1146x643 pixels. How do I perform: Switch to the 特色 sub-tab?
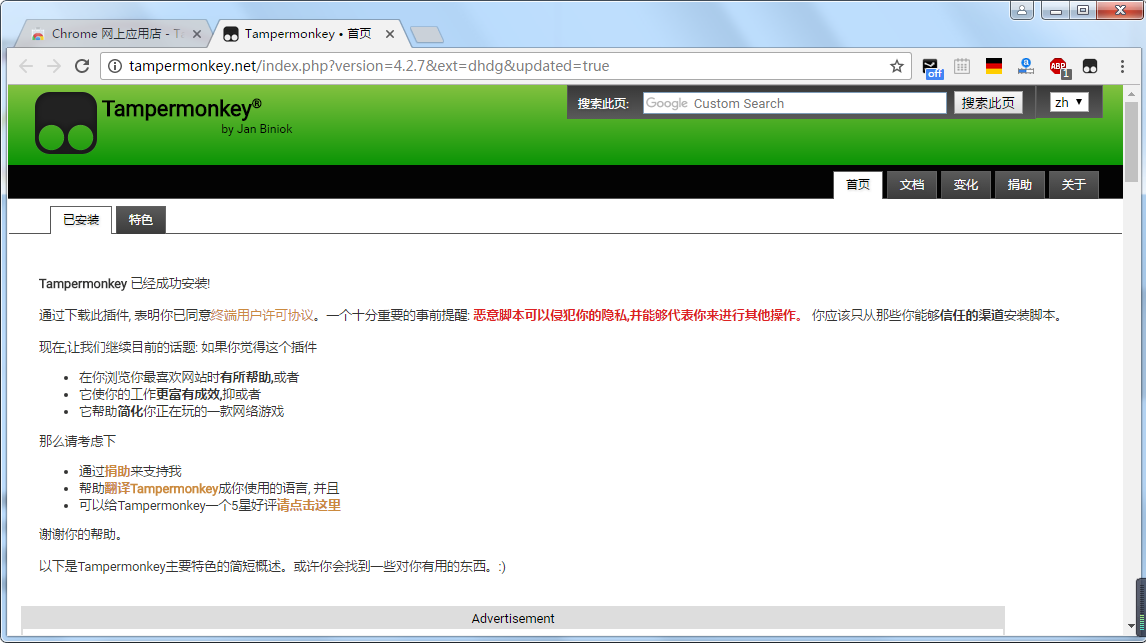click(x=141, y=220)
